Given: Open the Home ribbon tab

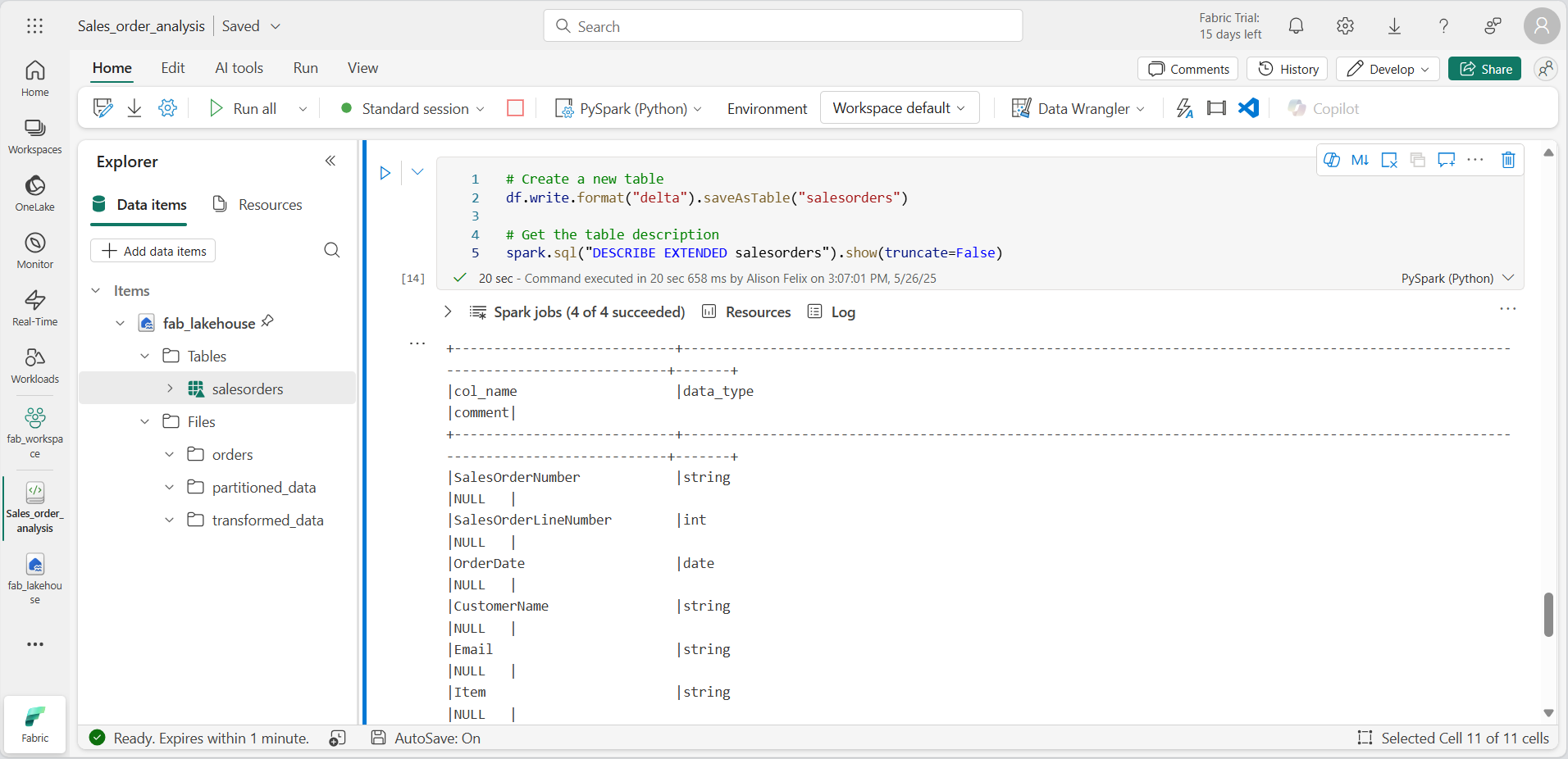Looking at the screenshot, I should tap(112, 68).
